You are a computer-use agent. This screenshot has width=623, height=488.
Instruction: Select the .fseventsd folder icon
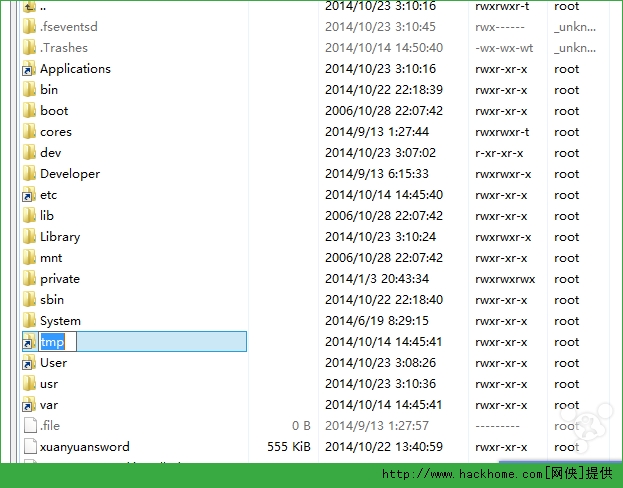[x=29, y=27]
